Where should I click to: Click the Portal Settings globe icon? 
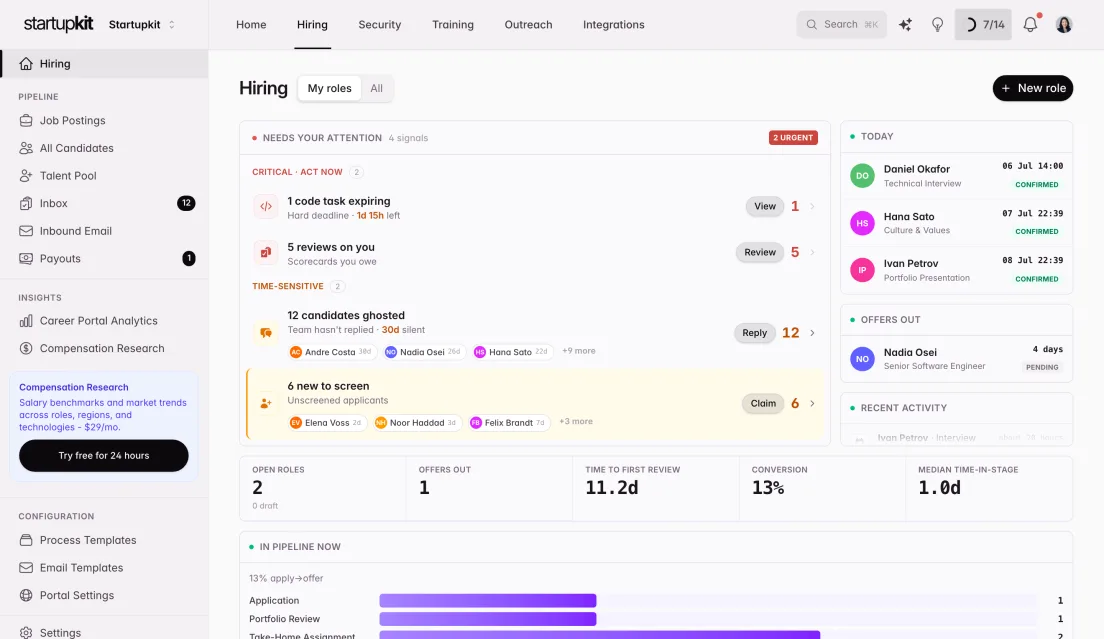click(x=26, y=595)
